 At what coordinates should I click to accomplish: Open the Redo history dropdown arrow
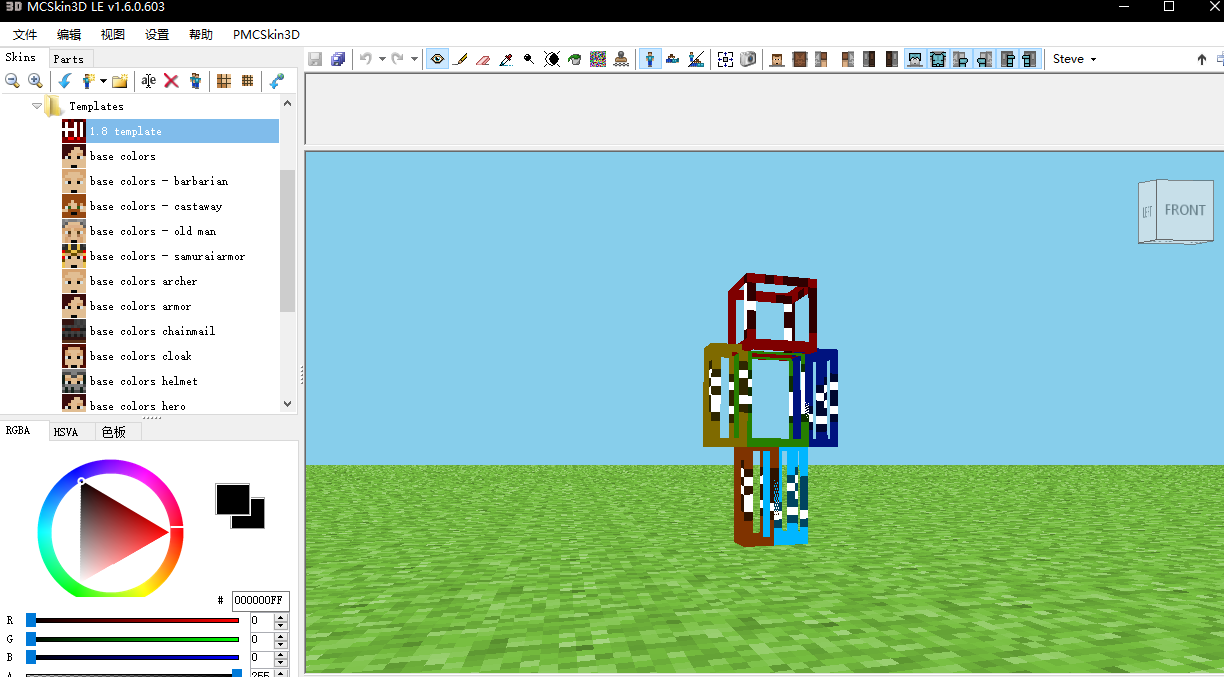pyautogui.click(x=413, y=59)
